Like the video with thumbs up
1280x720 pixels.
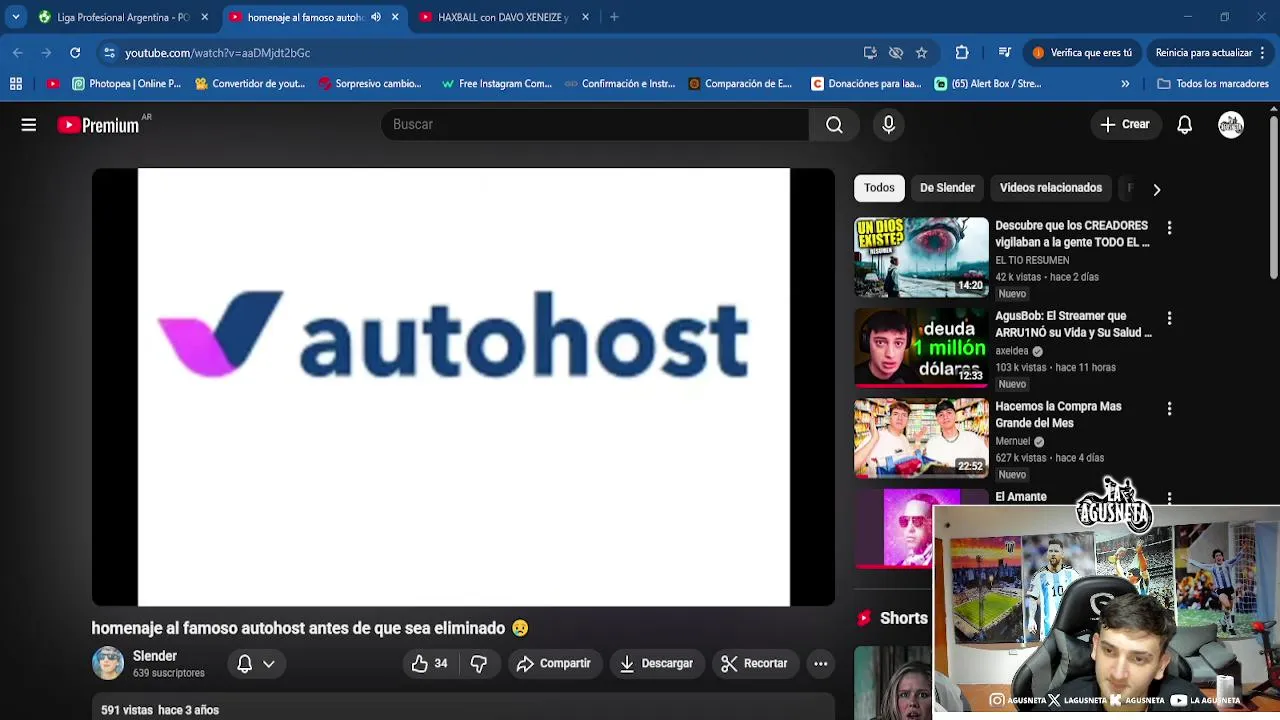pos(430,664)
